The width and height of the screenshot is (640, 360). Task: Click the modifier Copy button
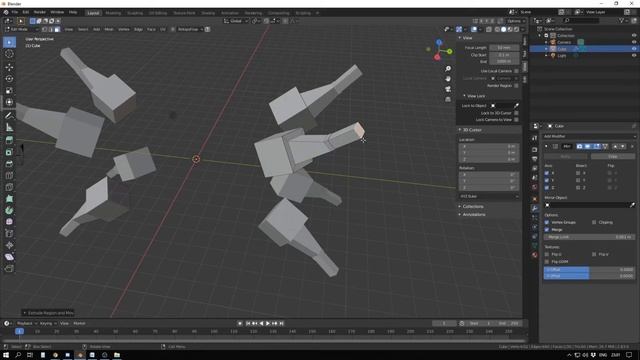tap(613, 156)
